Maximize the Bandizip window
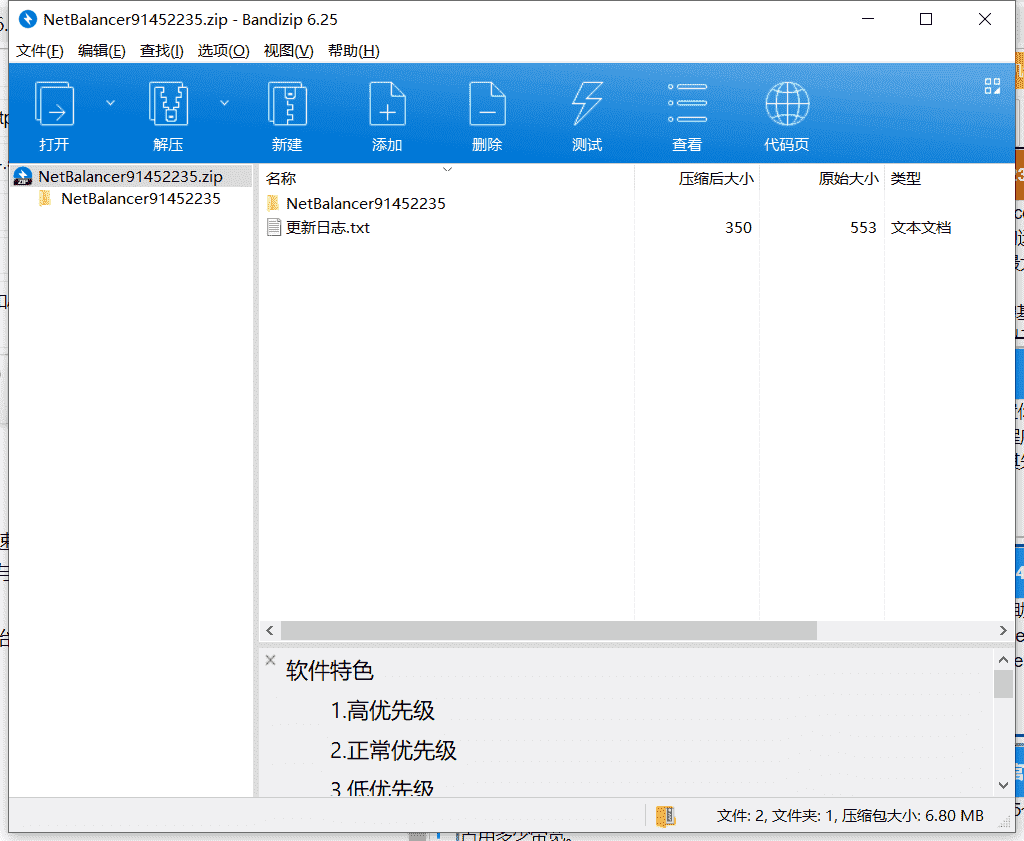Image resolution: width=1024 pixels, height=841 pixels. tap(926, 20)
